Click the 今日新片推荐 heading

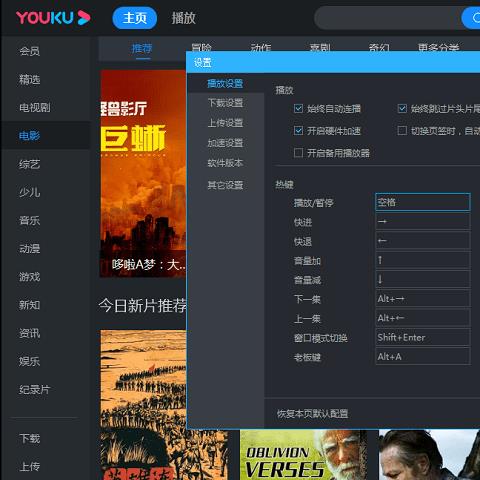click(142, 305)
